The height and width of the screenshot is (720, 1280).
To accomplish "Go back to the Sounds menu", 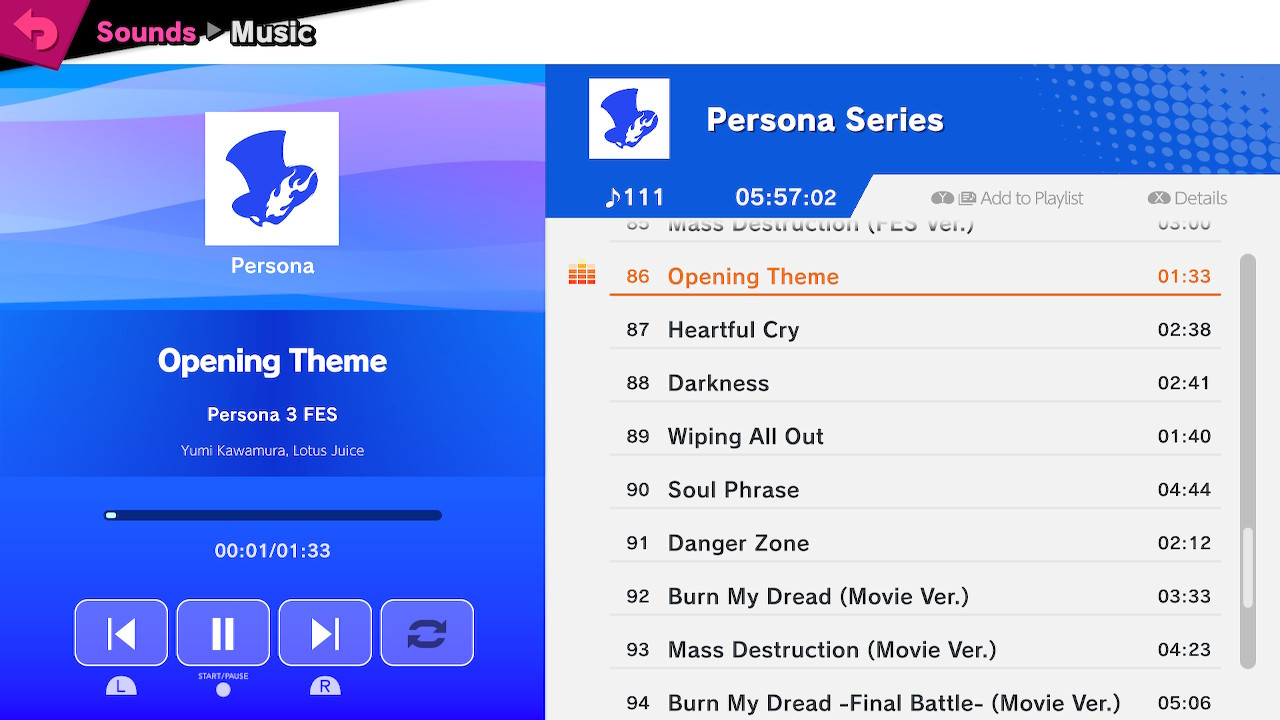I will coord(146,32).
